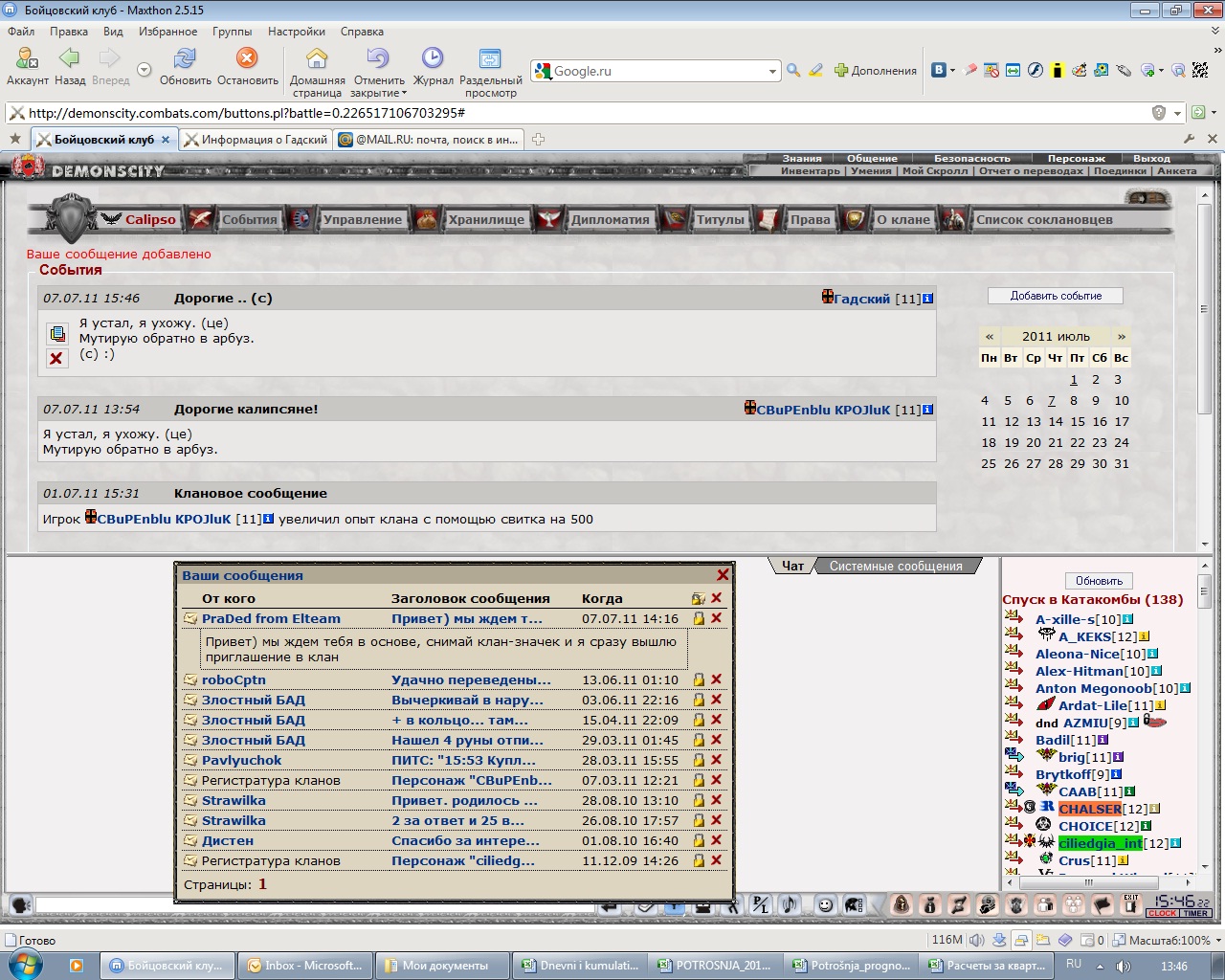
Task: Go to previous month in the calendar
Action: (990, 336)
